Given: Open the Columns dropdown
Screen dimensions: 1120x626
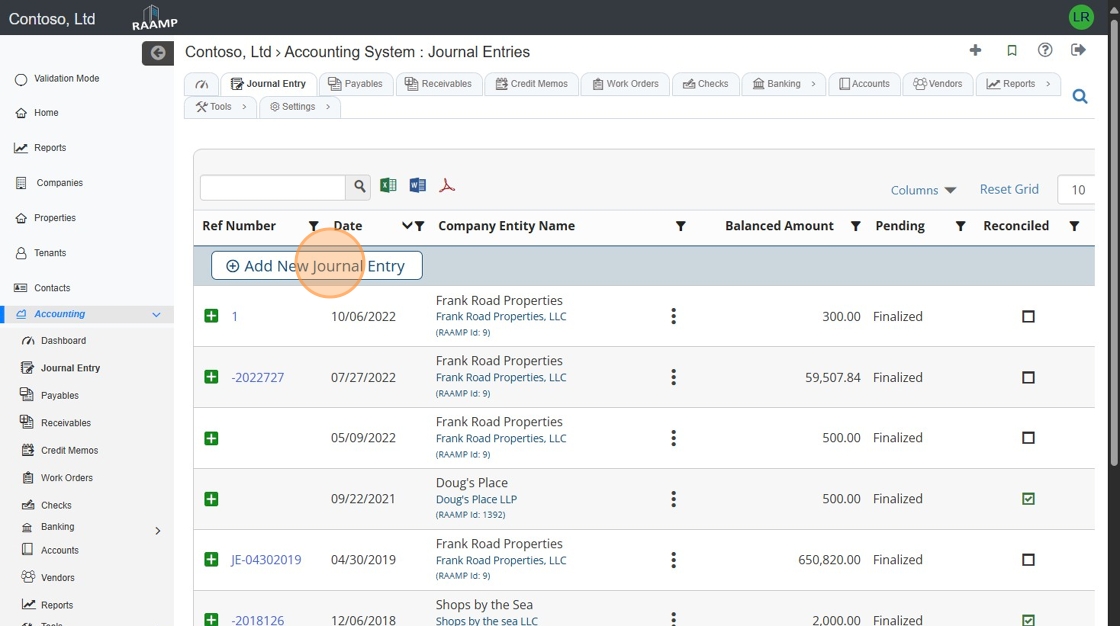Looking at the screenshot, I should click(x=923, y=190).
